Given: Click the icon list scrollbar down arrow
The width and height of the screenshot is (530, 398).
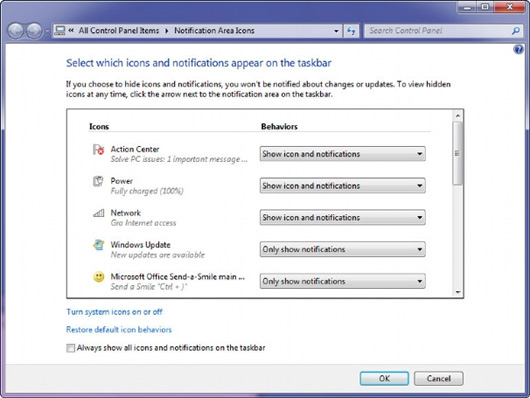Looking at the screenshot, I should (458, 292).
